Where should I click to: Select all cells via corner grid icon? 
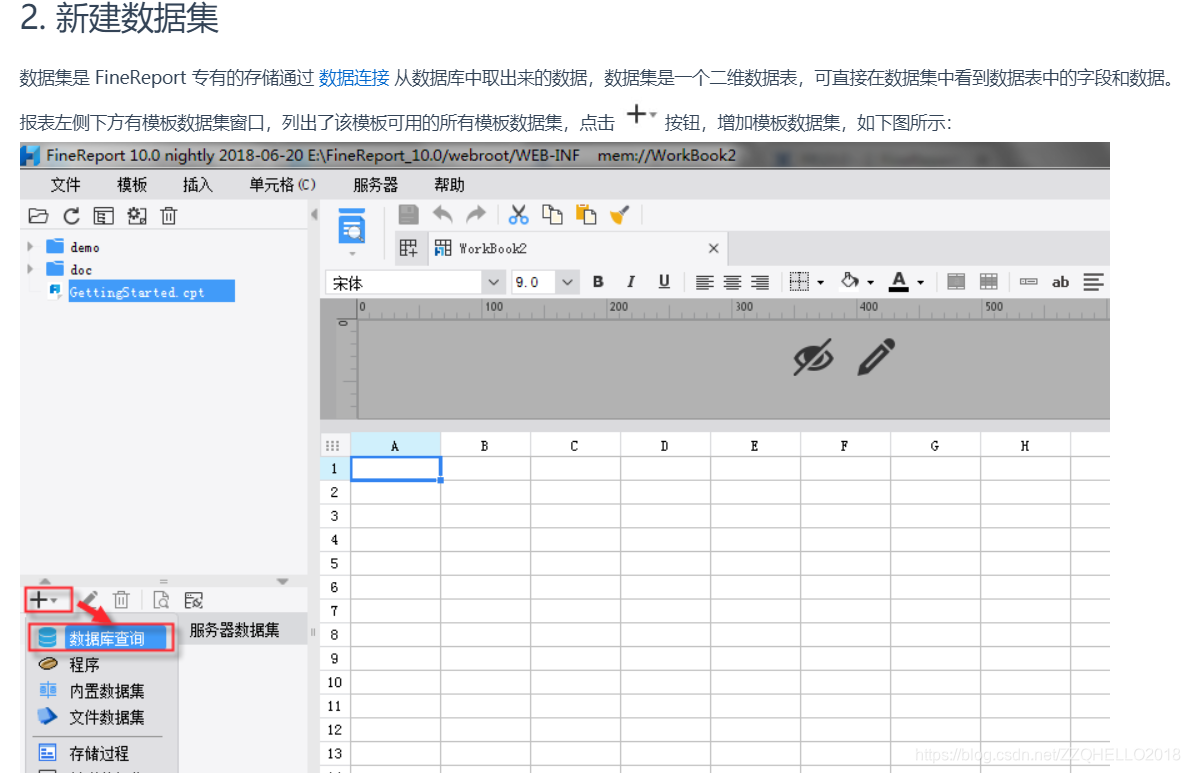point(332,446)
